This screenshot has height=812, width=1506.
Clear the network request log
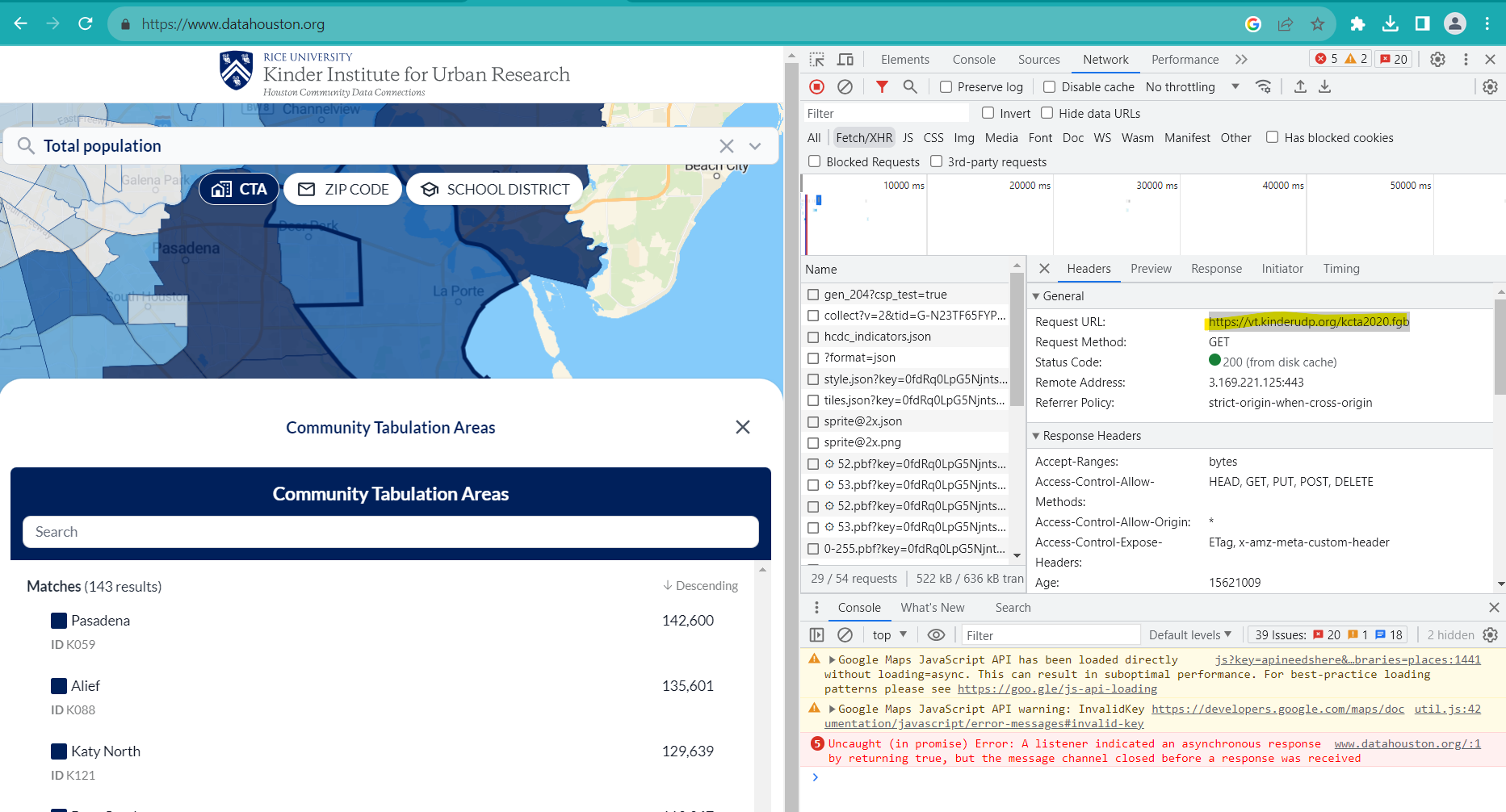click(845, 86)
